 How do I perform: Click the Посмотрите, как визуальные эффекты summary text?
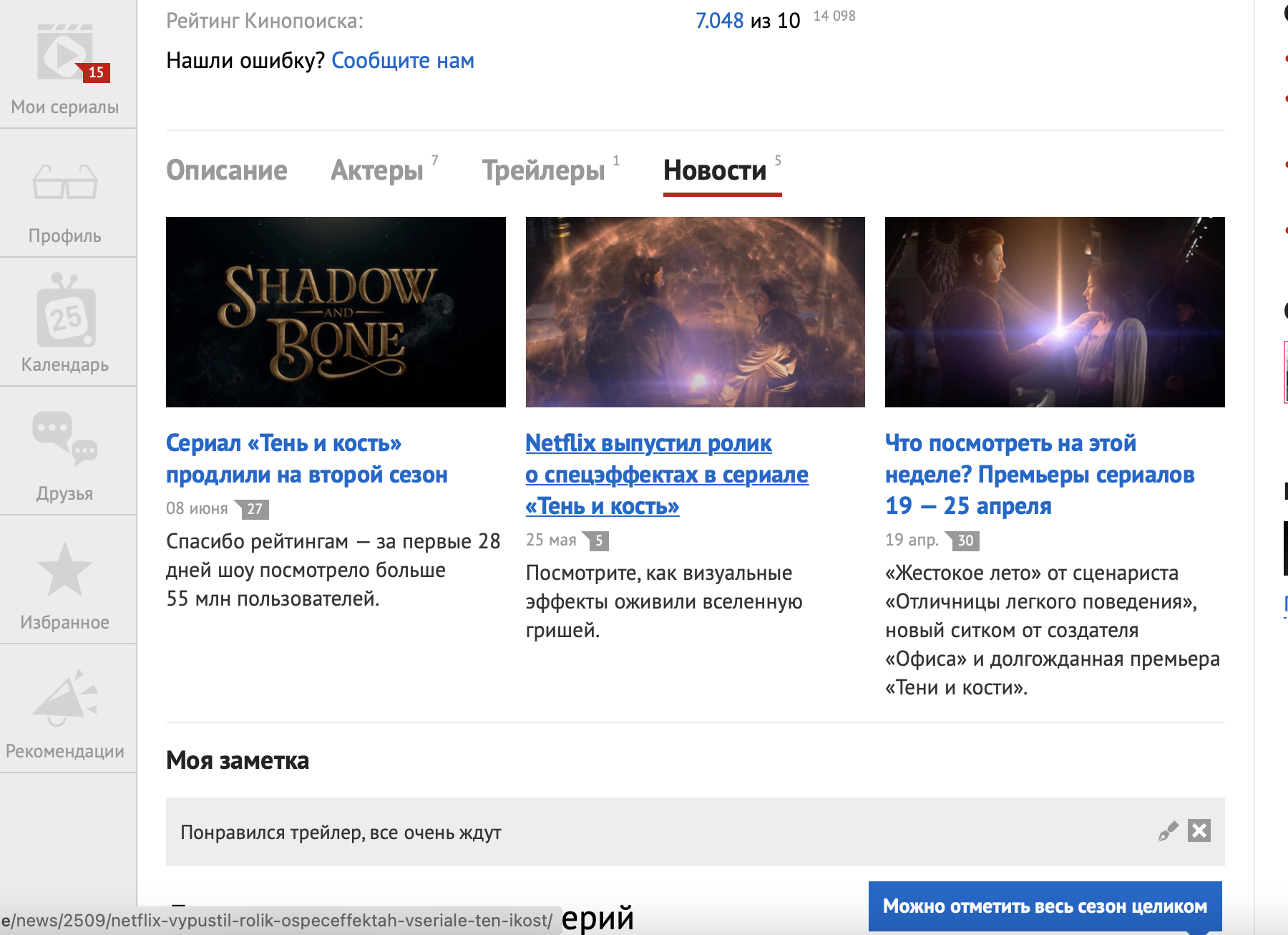point(664,601)
